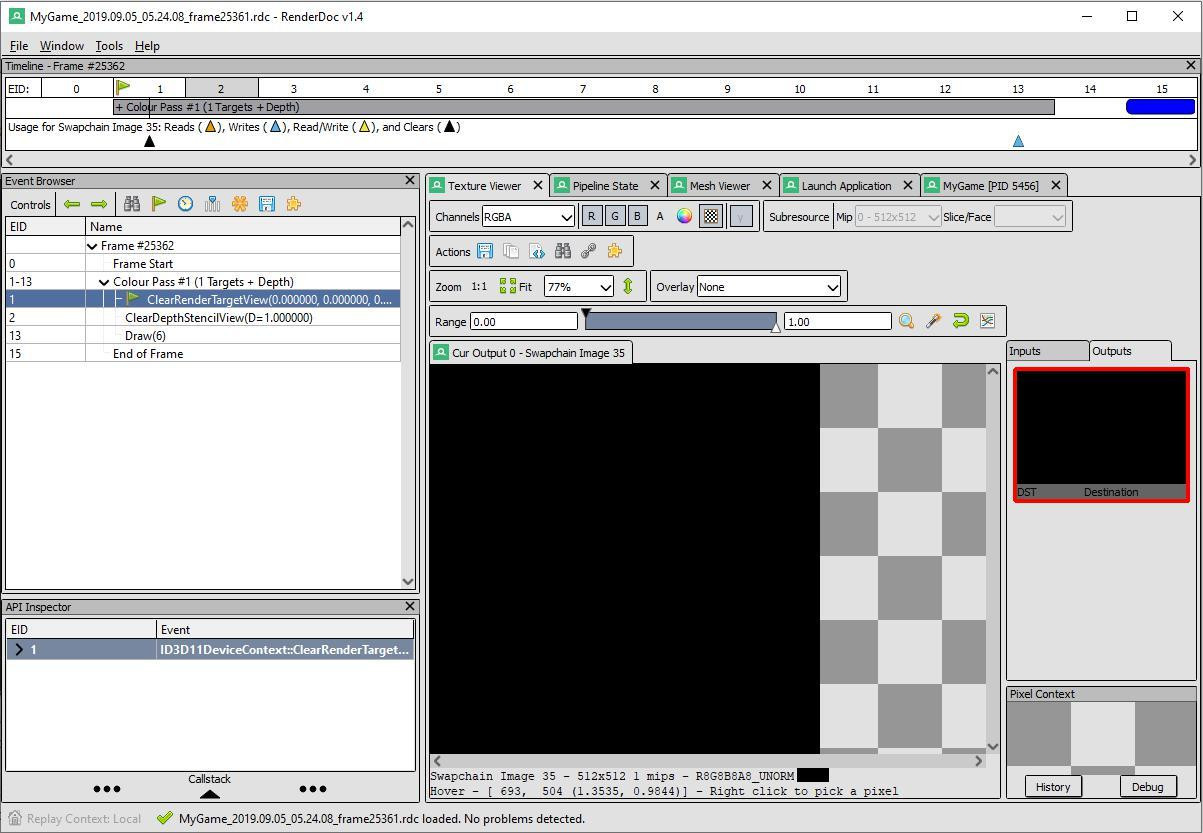The image size is (1203, 833).
Task: Reset range with green return arrow icon
Action: 960,321
